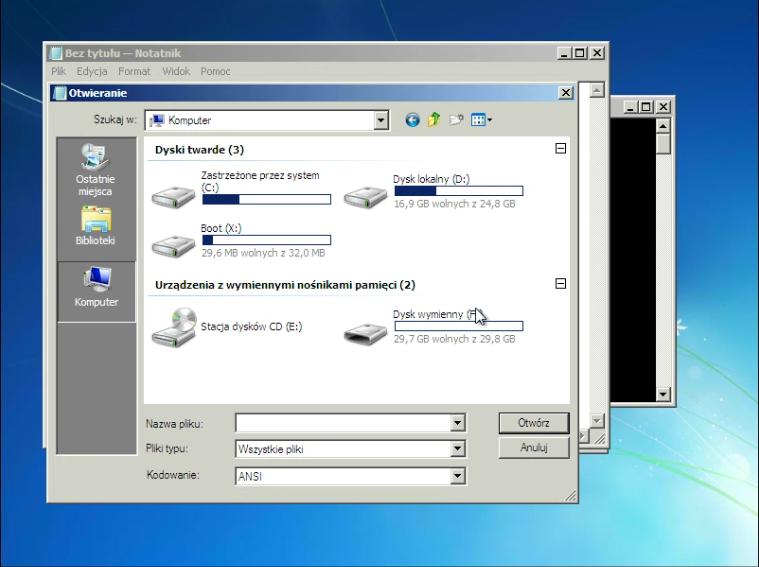Screen dimensions: 759x567
Task: Open the Widok menu
Action: (x=176, y=71)
